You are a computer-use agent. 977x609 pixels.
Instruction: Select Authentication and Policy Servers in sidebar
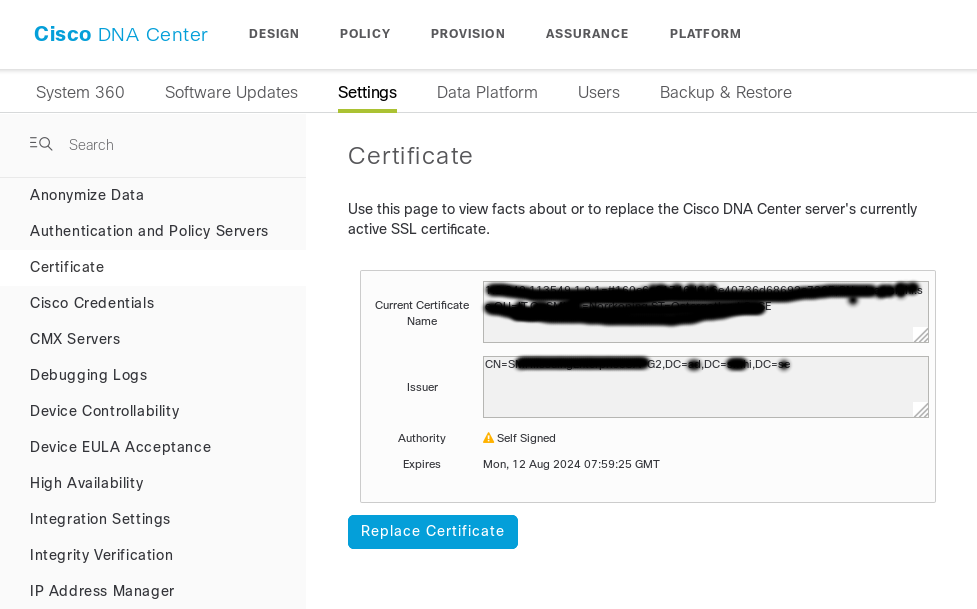[x=147, y=230]
